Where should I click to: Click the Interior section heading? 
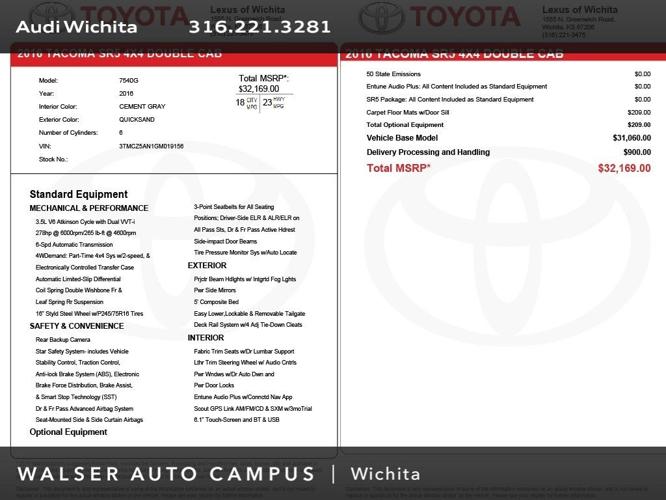click(x=206, y=338)
